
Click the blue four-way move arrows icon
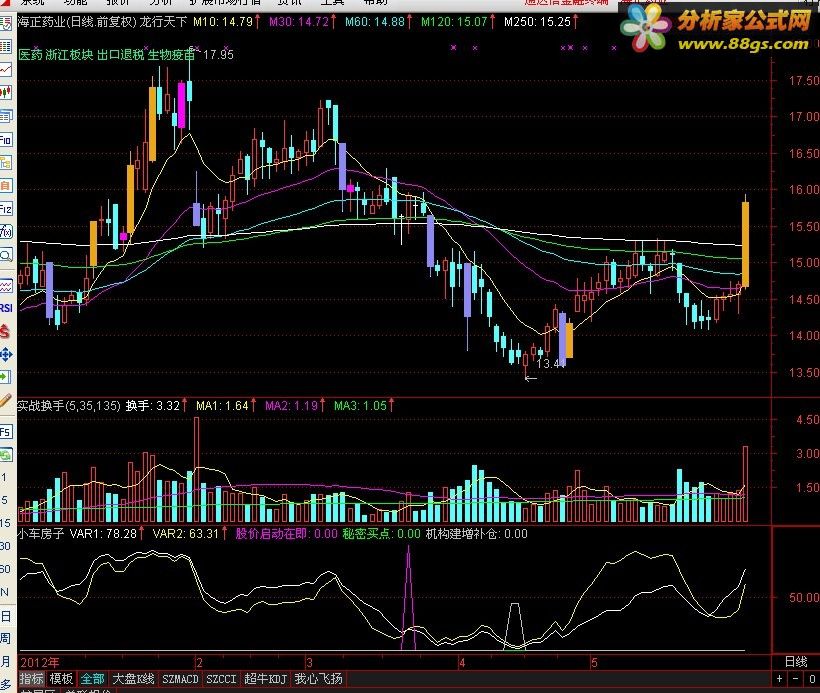click(5, 355)
